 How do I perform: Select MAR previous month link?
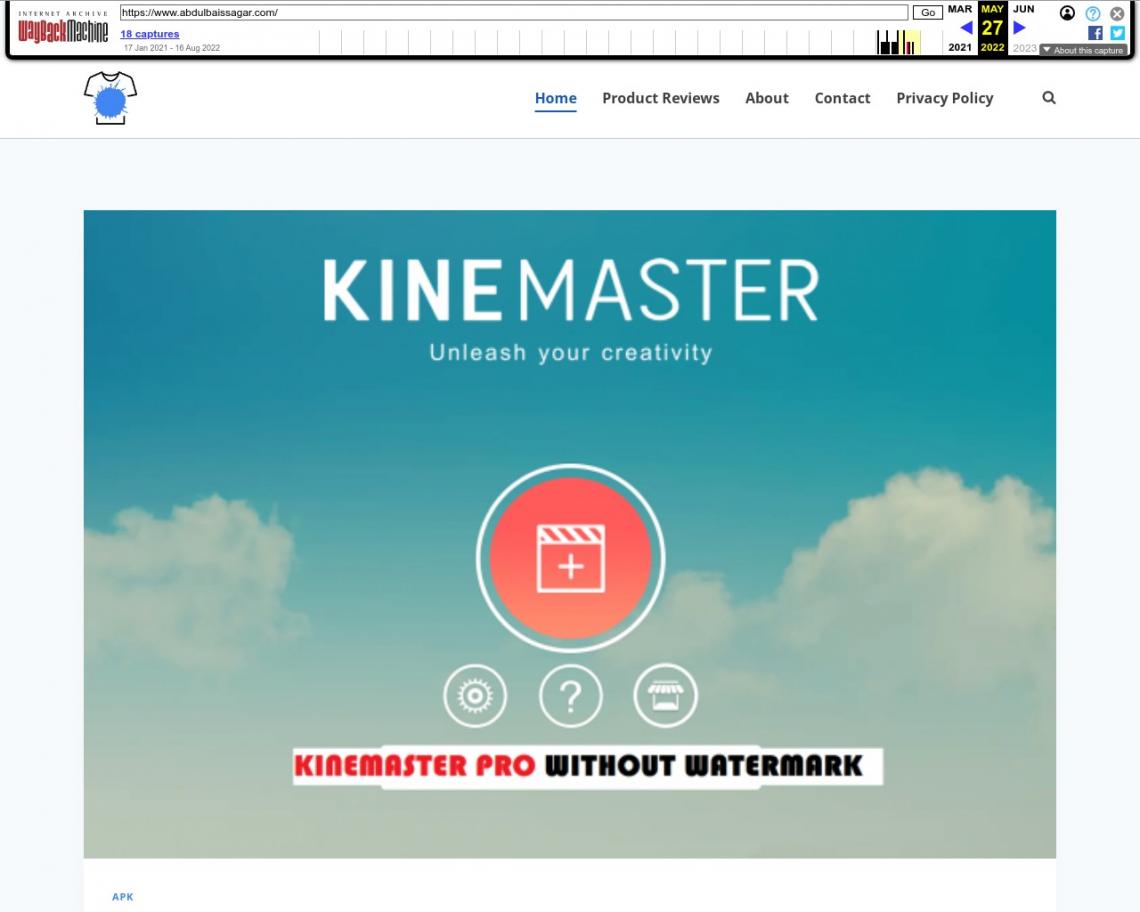tap(960, 9)
